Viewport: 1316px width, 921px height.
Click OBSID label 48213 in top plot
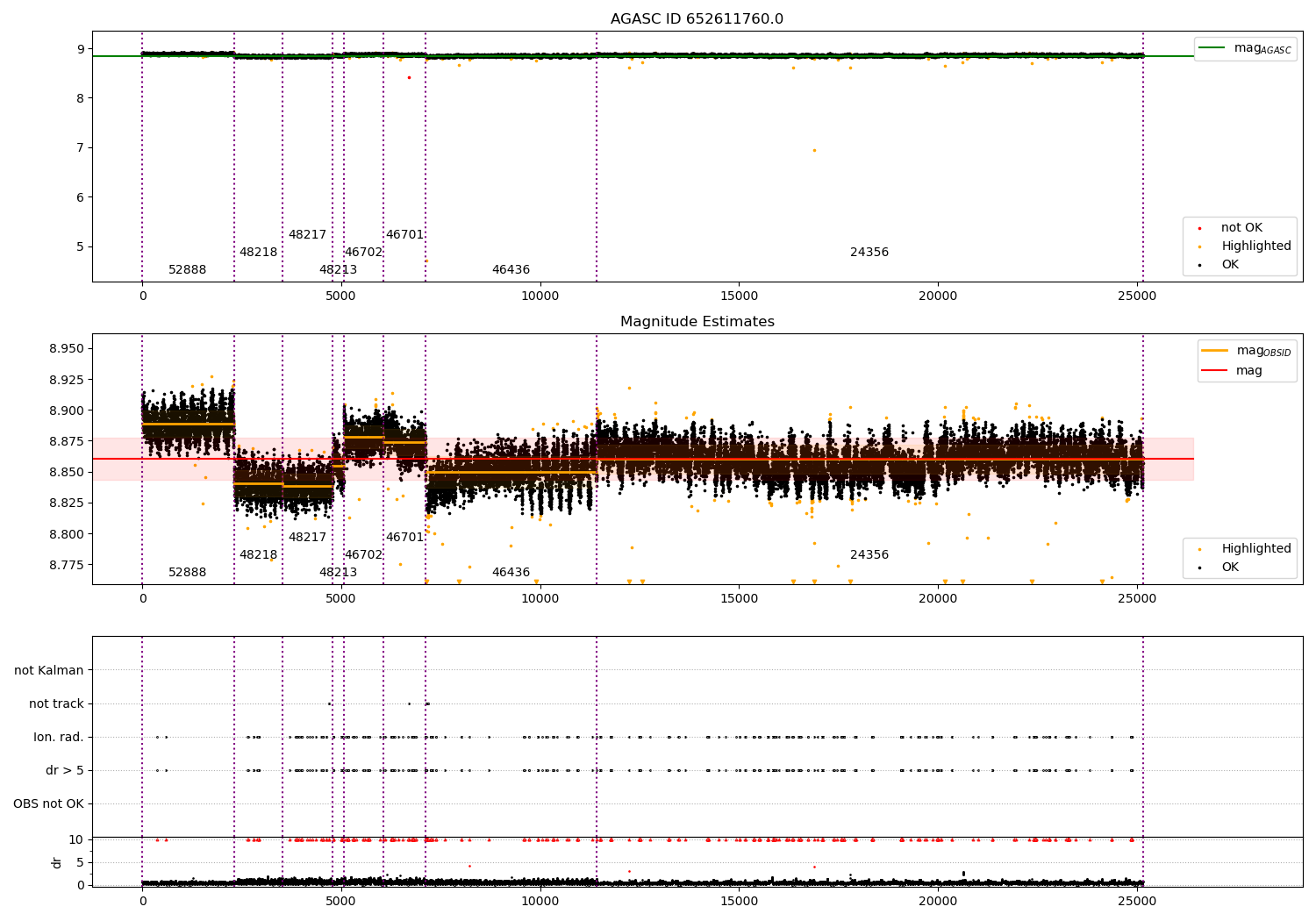tap(338, 270)
